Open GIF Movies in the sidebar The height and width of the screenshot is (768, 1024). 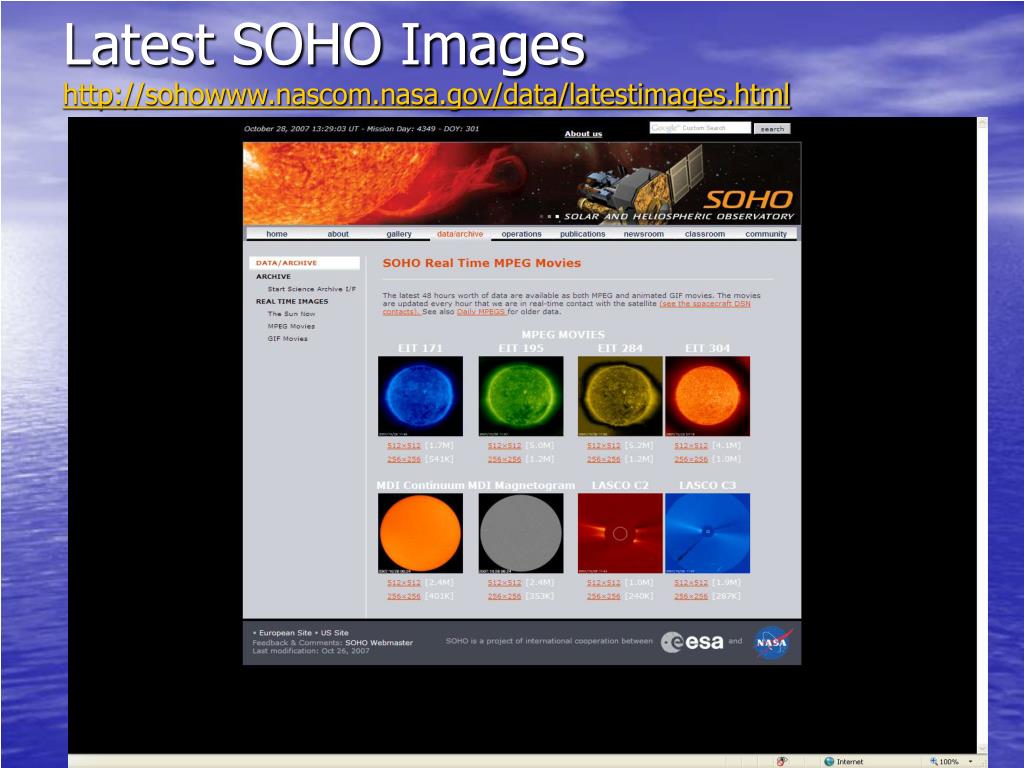click(287, 338)
